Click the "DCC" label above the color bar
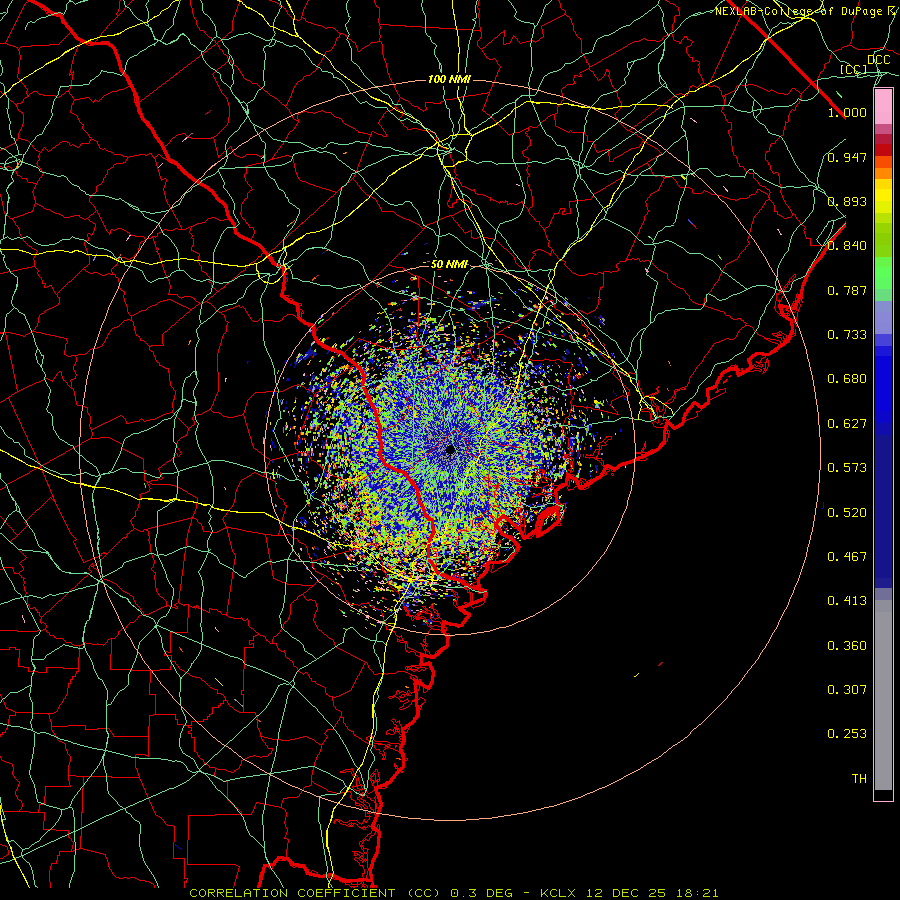This screenshot has width=900, height=900. tap(878, 60)
